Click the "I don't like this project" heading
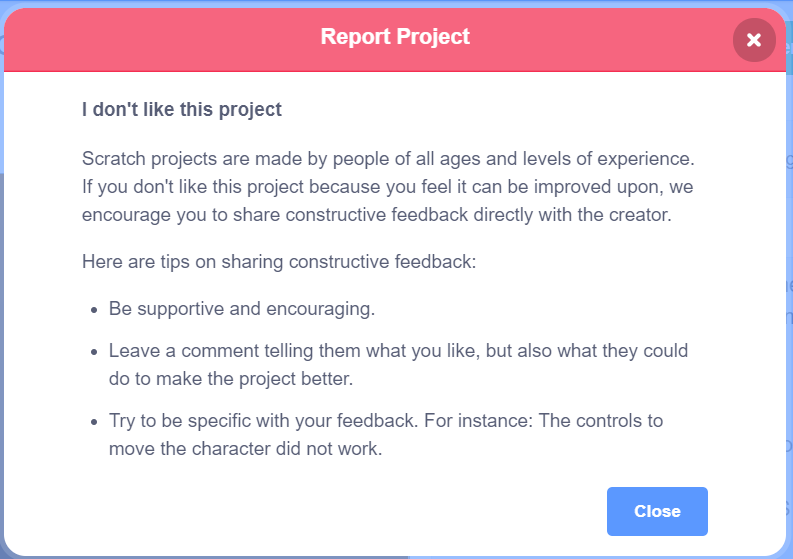This screenshot has height=559, width=793. point(182,110)
